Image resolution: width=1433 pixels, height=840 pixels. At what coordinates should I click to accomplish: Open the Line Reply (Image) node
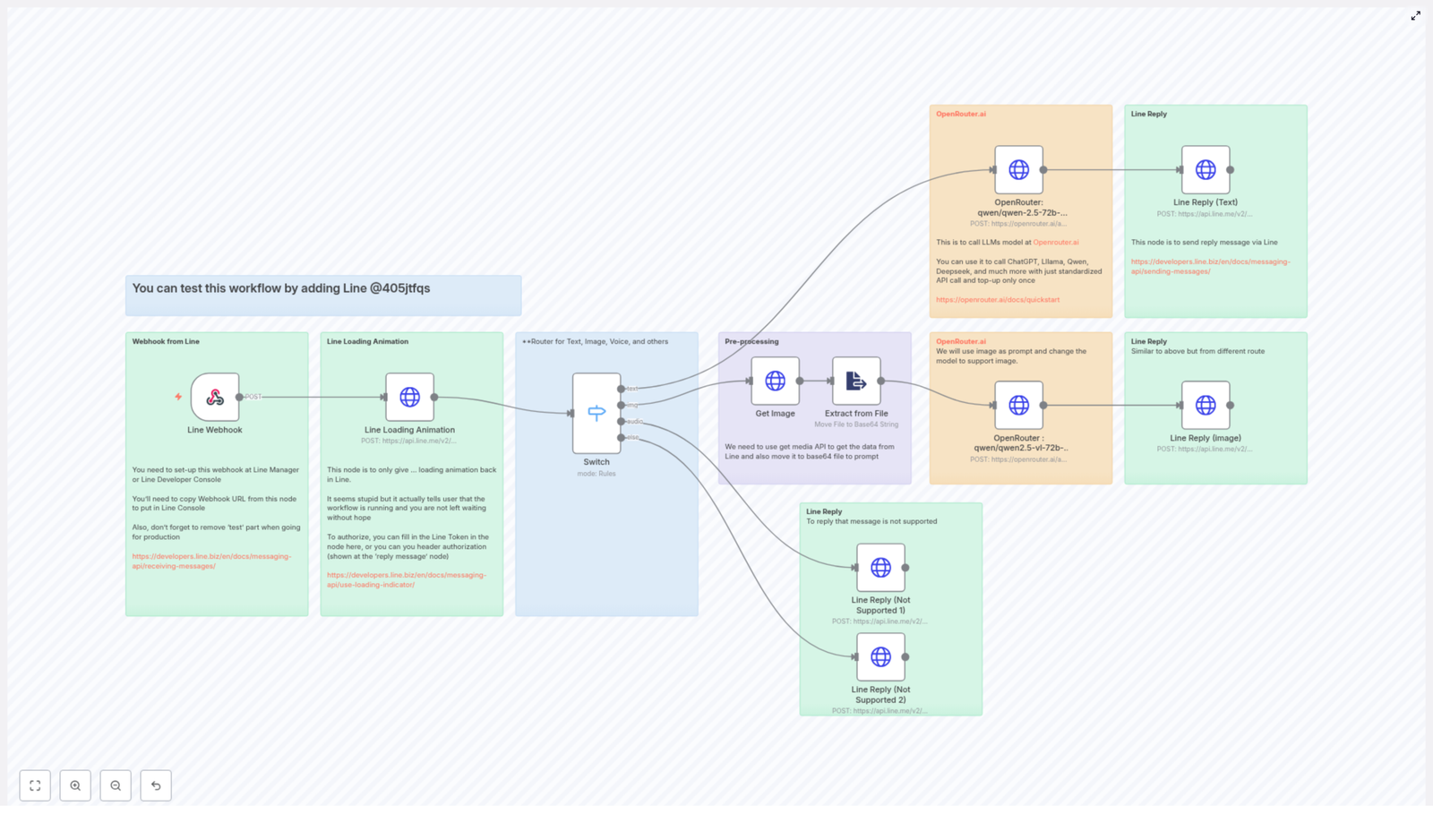pyautogui.click(x=1205, y=405)
